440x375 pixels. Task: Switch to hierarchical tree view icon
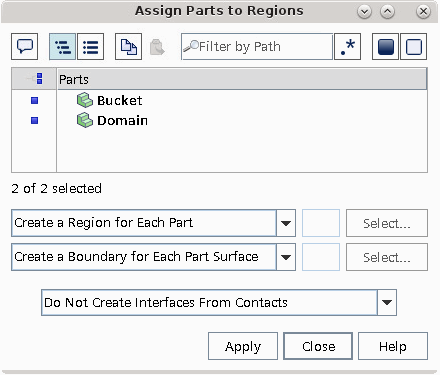coord(62,47)
